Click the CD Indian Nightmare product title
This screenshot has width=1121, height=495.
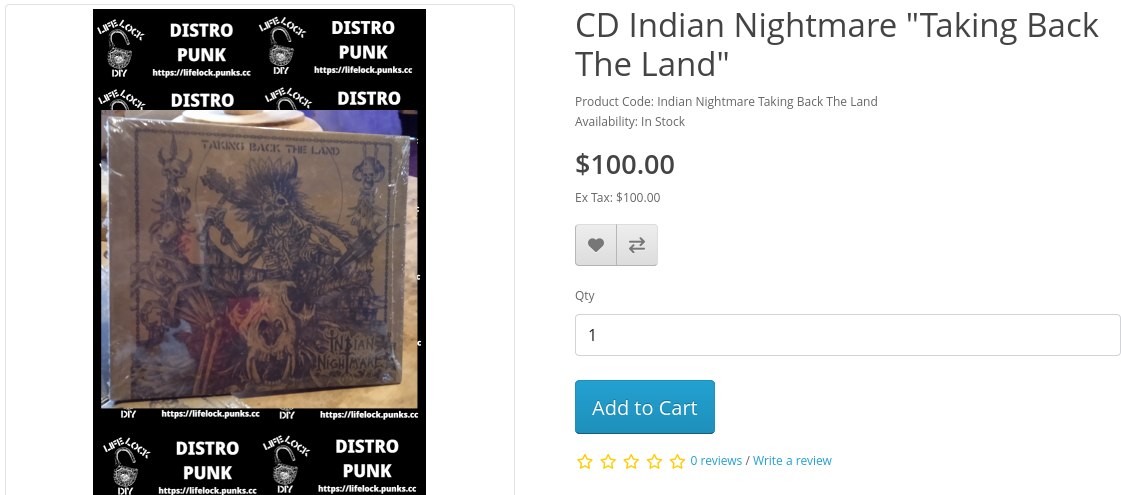coord(836,44)
